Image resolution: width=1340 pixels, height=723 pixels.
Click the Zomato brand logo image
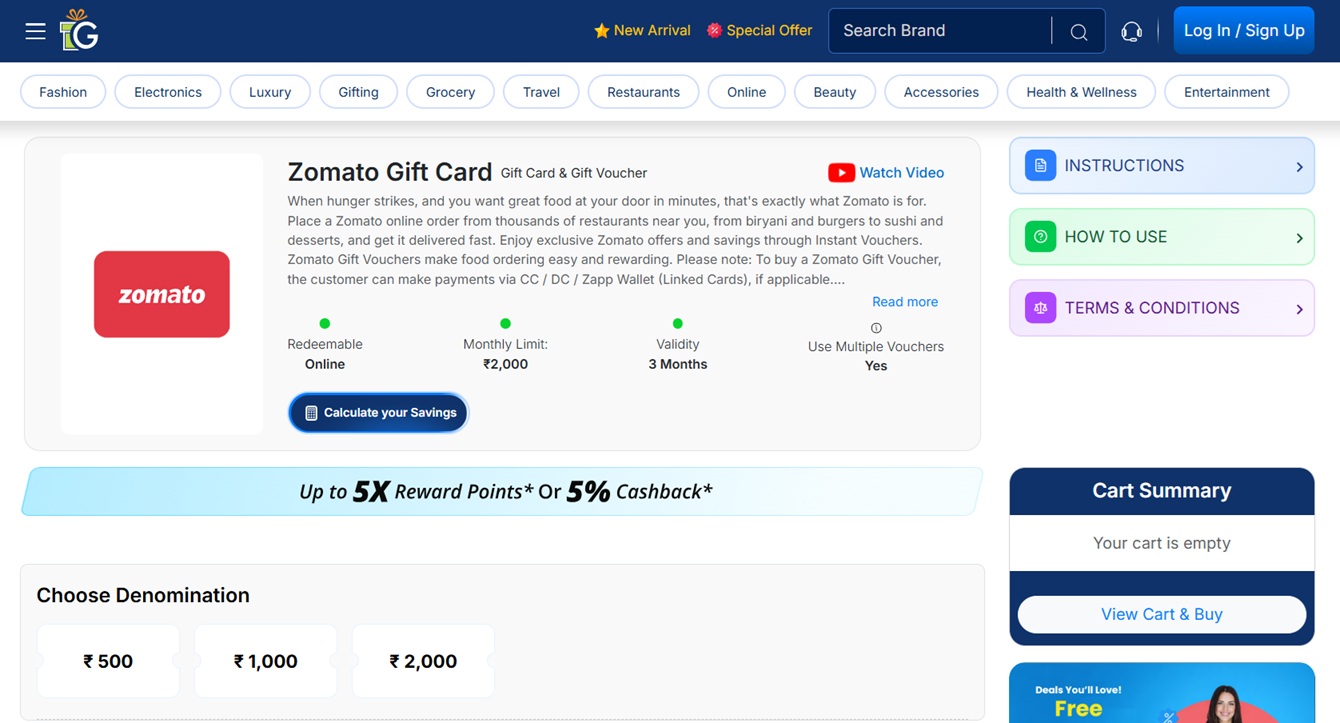[162, 294]
